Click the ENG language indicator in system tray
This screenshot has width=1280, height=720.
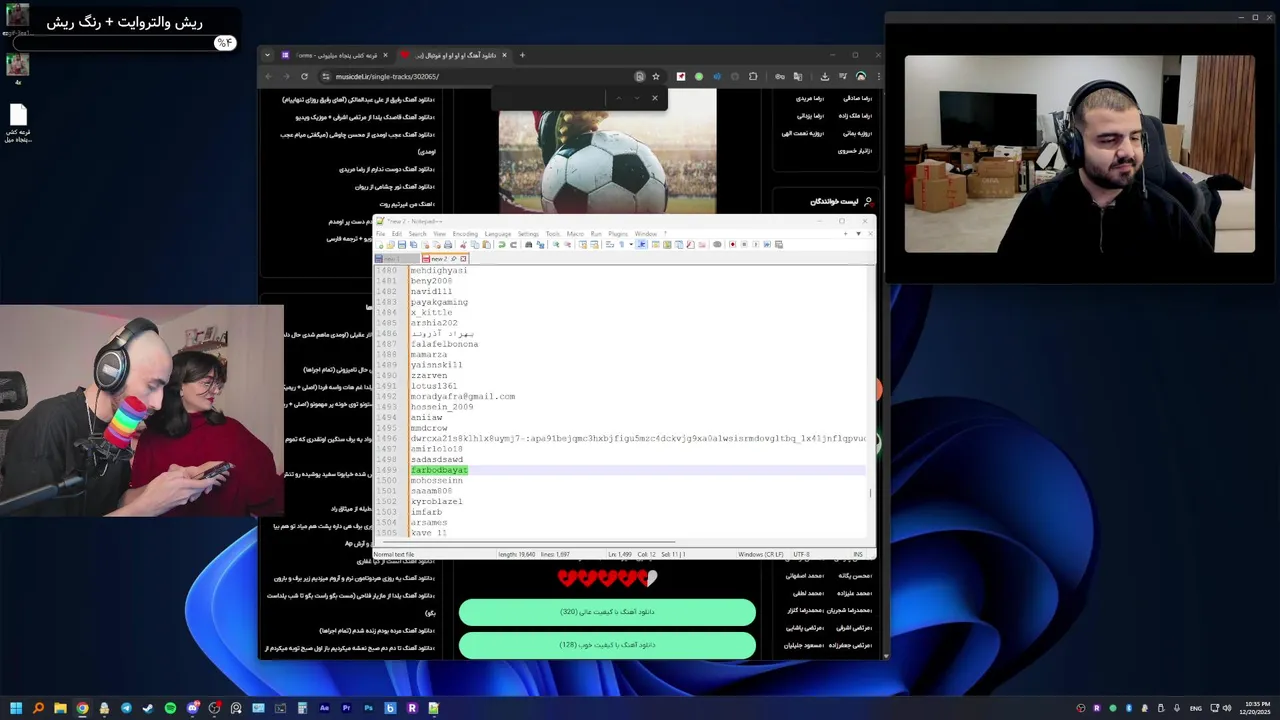pos(1195,708)
